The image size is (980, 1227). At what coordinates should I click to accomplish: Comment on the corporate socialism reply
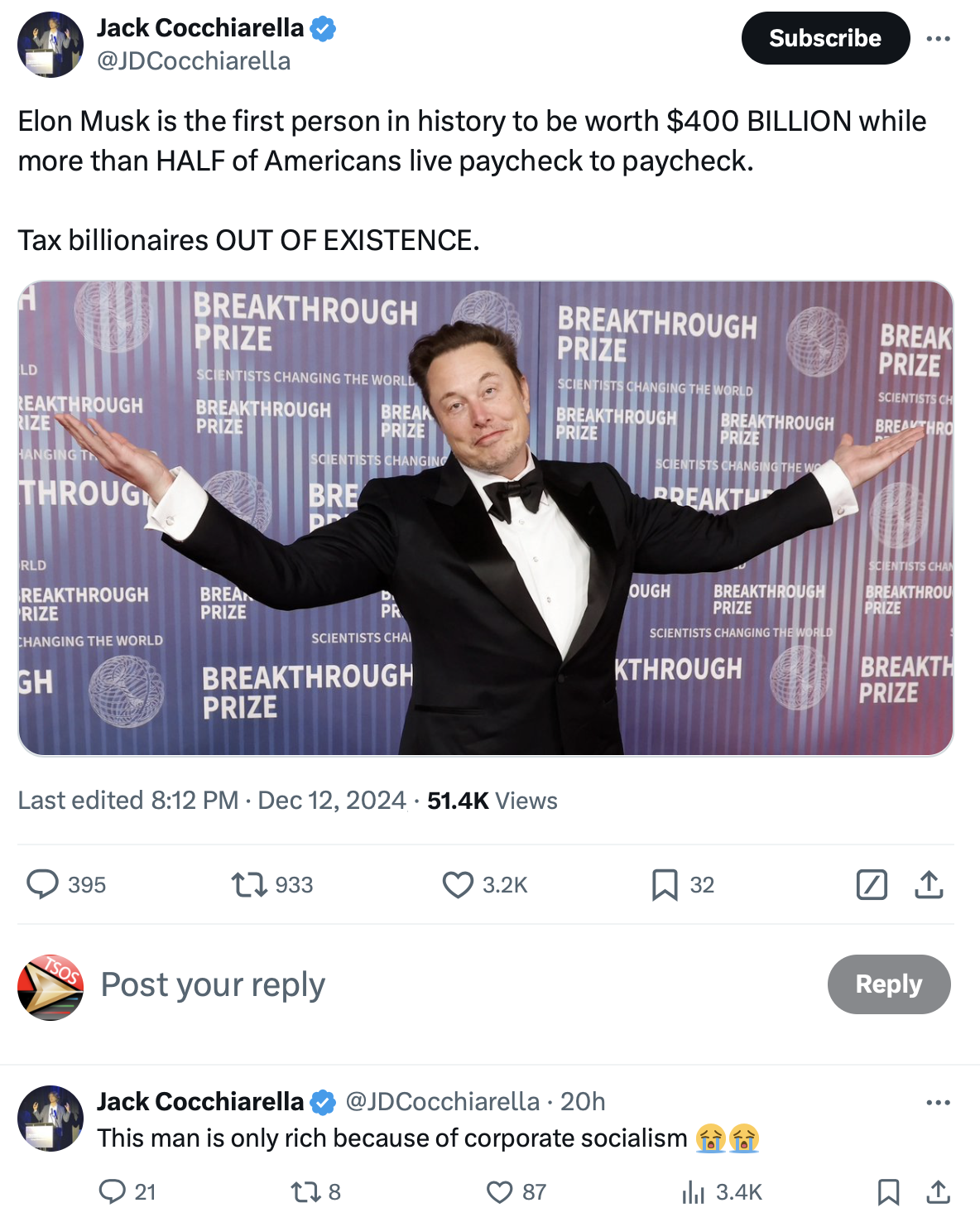[112, 1191]
